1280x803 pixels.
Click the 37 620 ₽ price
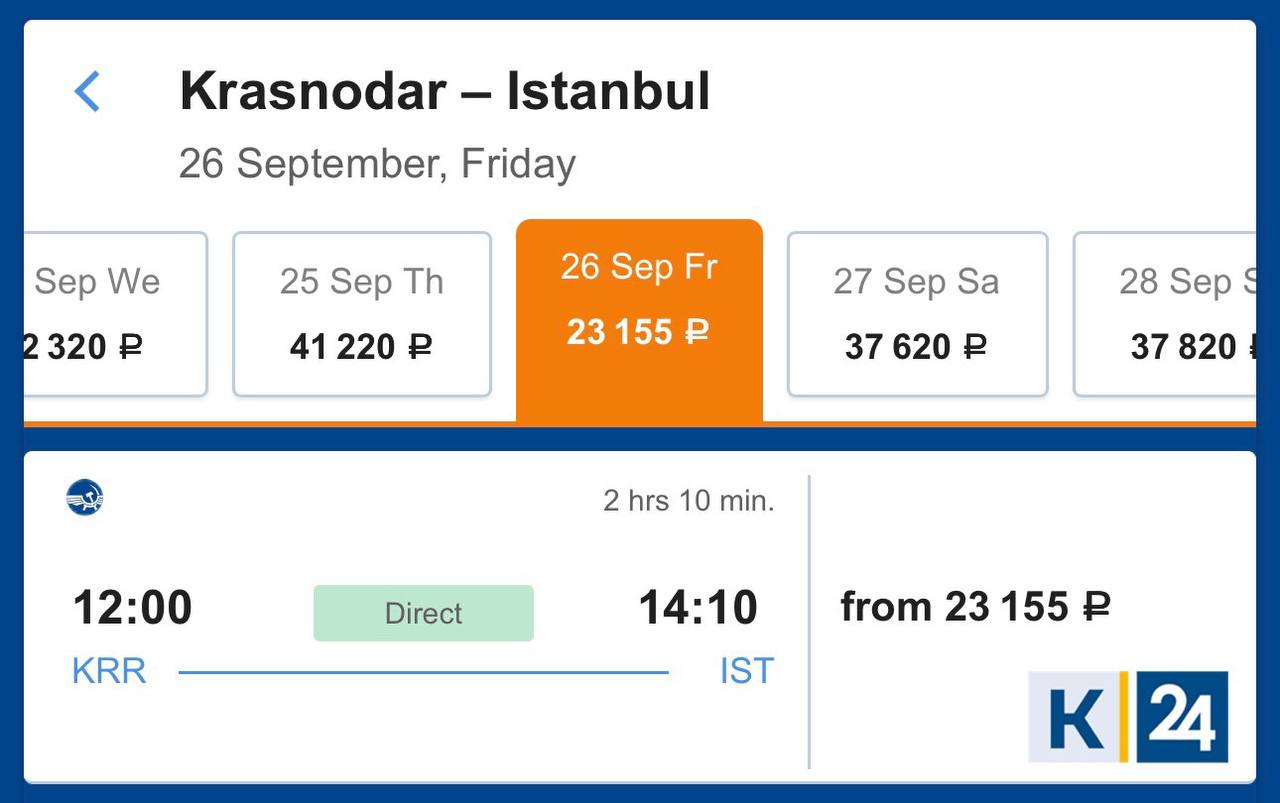pos(916,347)
